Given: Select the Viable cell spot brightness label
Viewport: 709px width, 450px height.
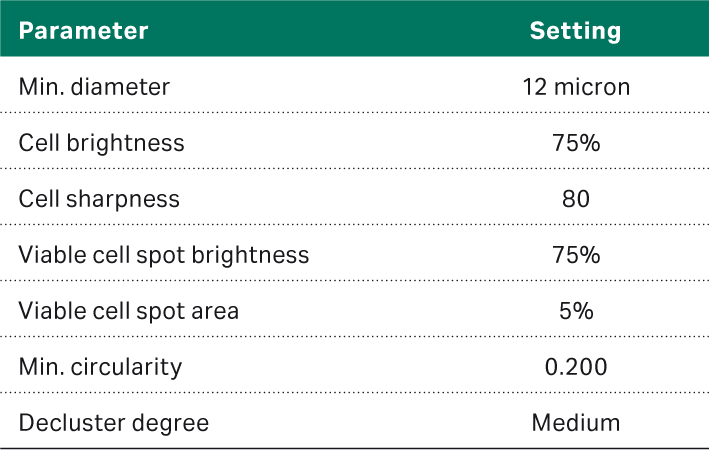Looking at the screenshot, I should click(164, 255).
